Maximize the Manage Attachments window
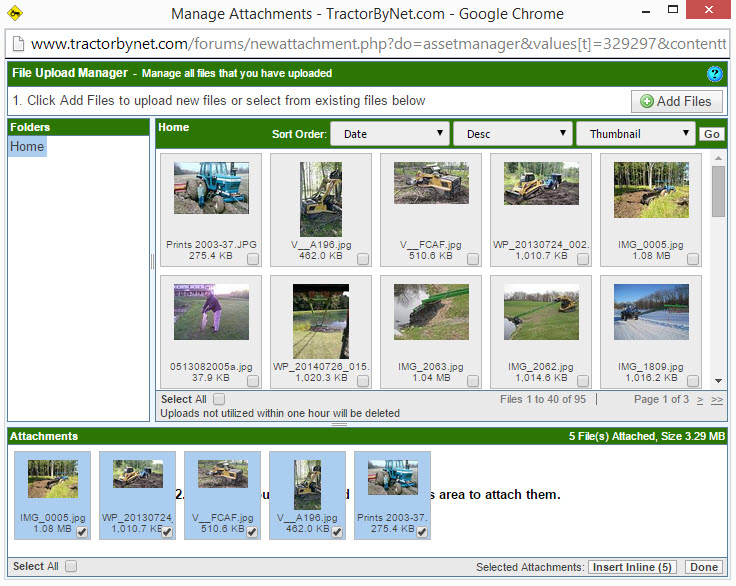 click(x=673, y=9)
